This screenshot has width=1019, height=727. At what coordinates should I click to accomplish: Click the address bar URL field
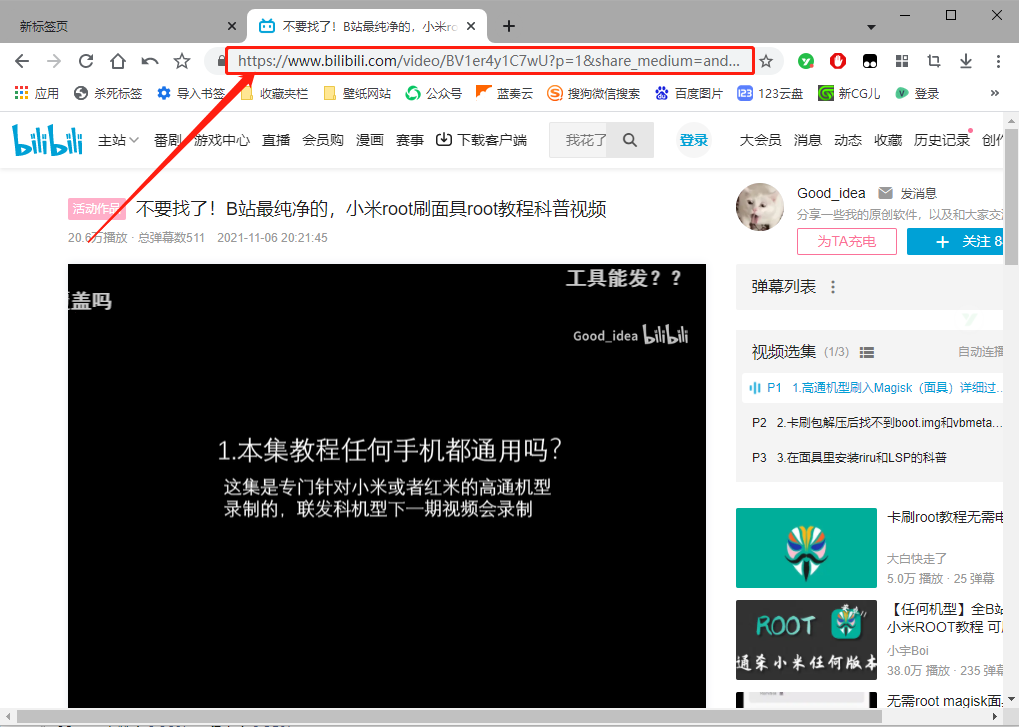[x=489, y=61]
